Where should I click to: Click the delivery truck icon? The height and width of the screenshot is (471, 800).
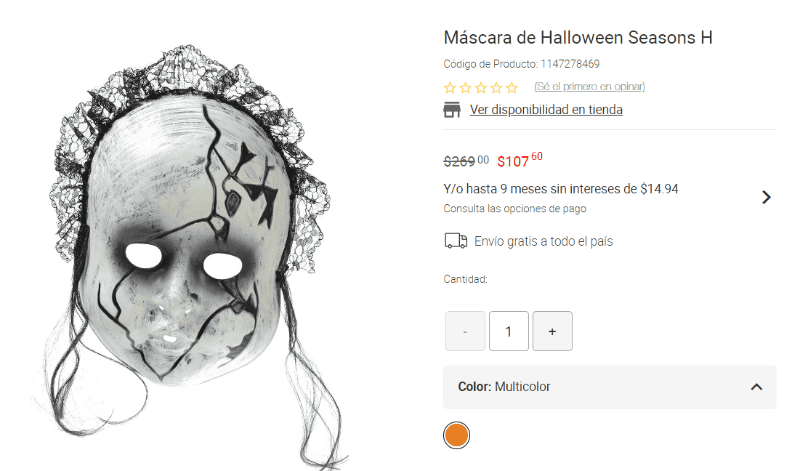455,241
